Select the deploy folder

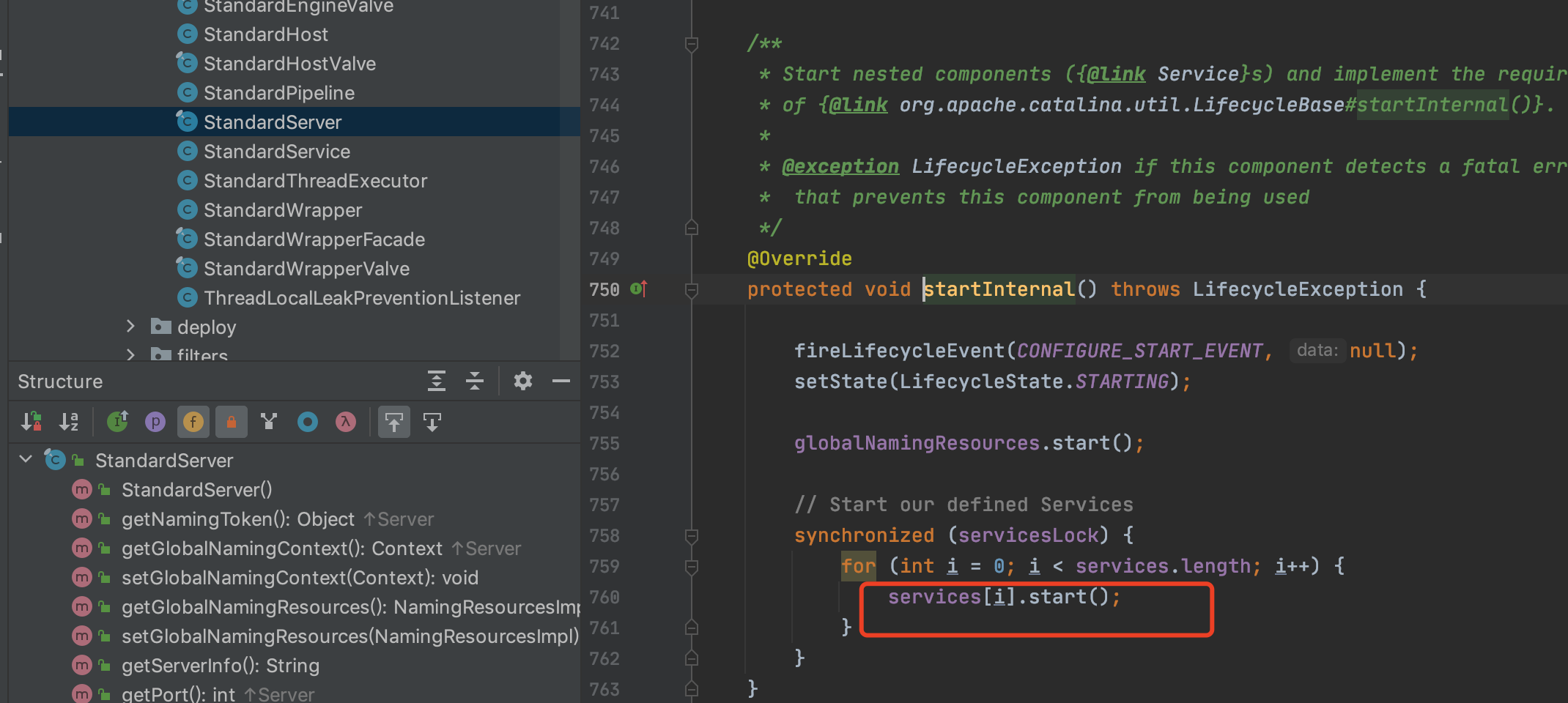pyautogui.click(x=207, y=327)
